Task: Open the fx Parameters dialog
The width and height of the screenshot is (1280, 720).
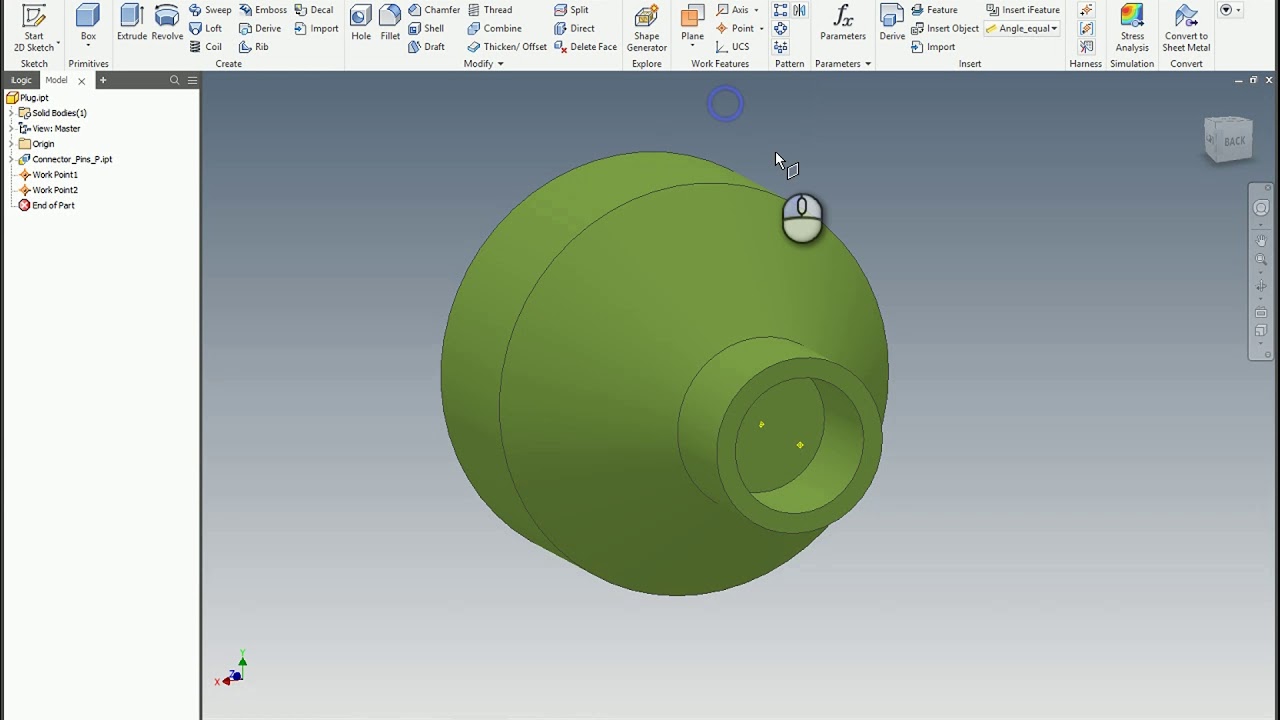Action: coord(843,23)
